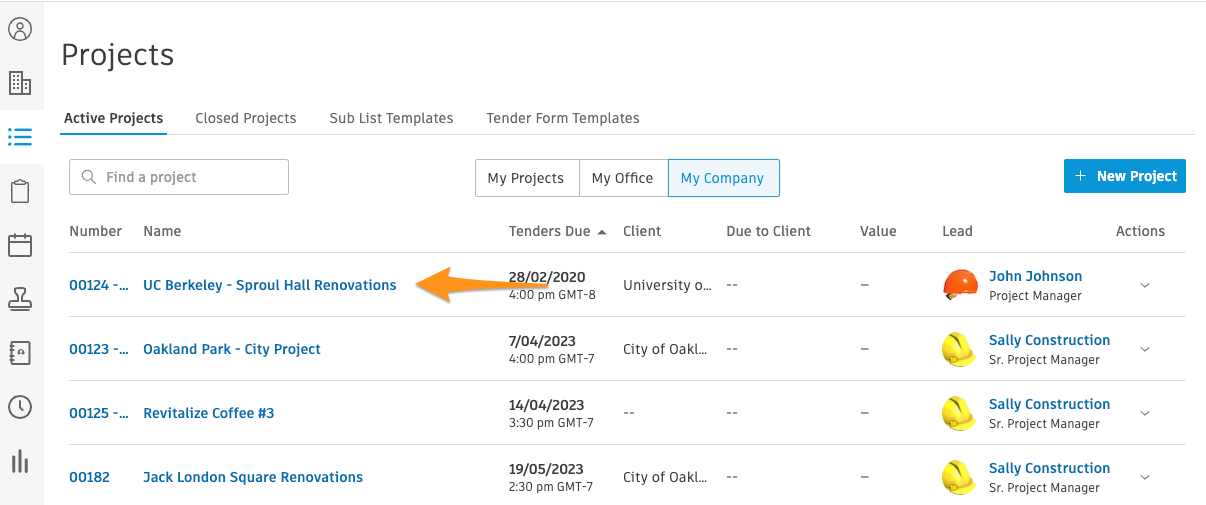Open the company building sidebar icon
Screen dimensions: 1206x505
tap(20, 83)
